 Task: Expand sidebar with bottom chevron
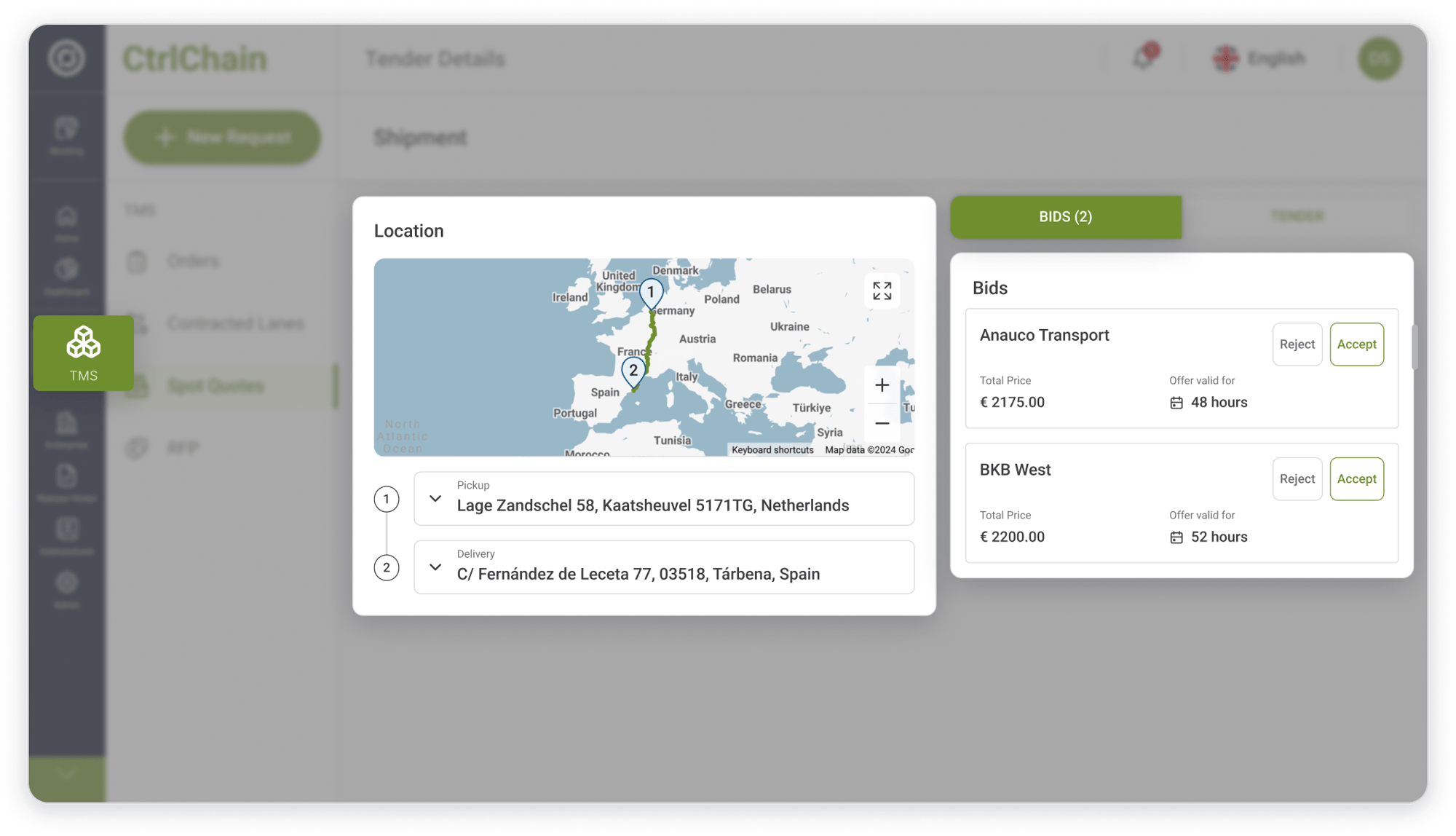[x=66, y=775]
